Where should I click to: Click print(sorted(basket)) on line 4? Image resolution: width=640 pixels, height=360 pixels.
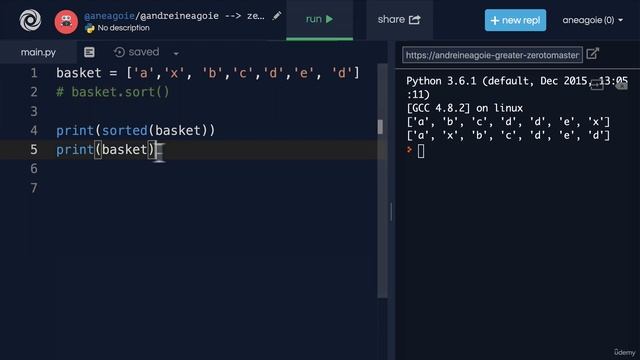pyautogui.click(x=136, y=131)
